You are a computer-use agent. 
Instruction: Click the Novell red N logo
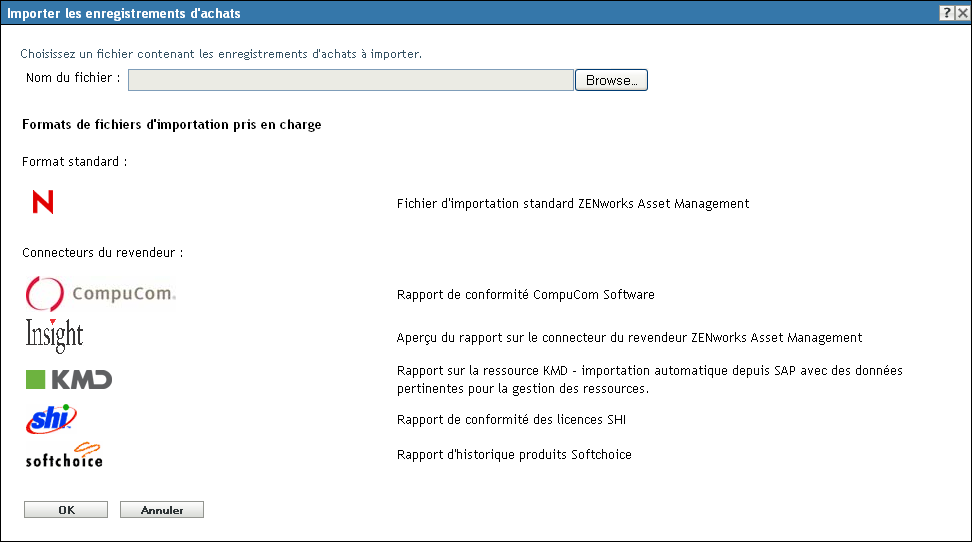tap(43, 203)
